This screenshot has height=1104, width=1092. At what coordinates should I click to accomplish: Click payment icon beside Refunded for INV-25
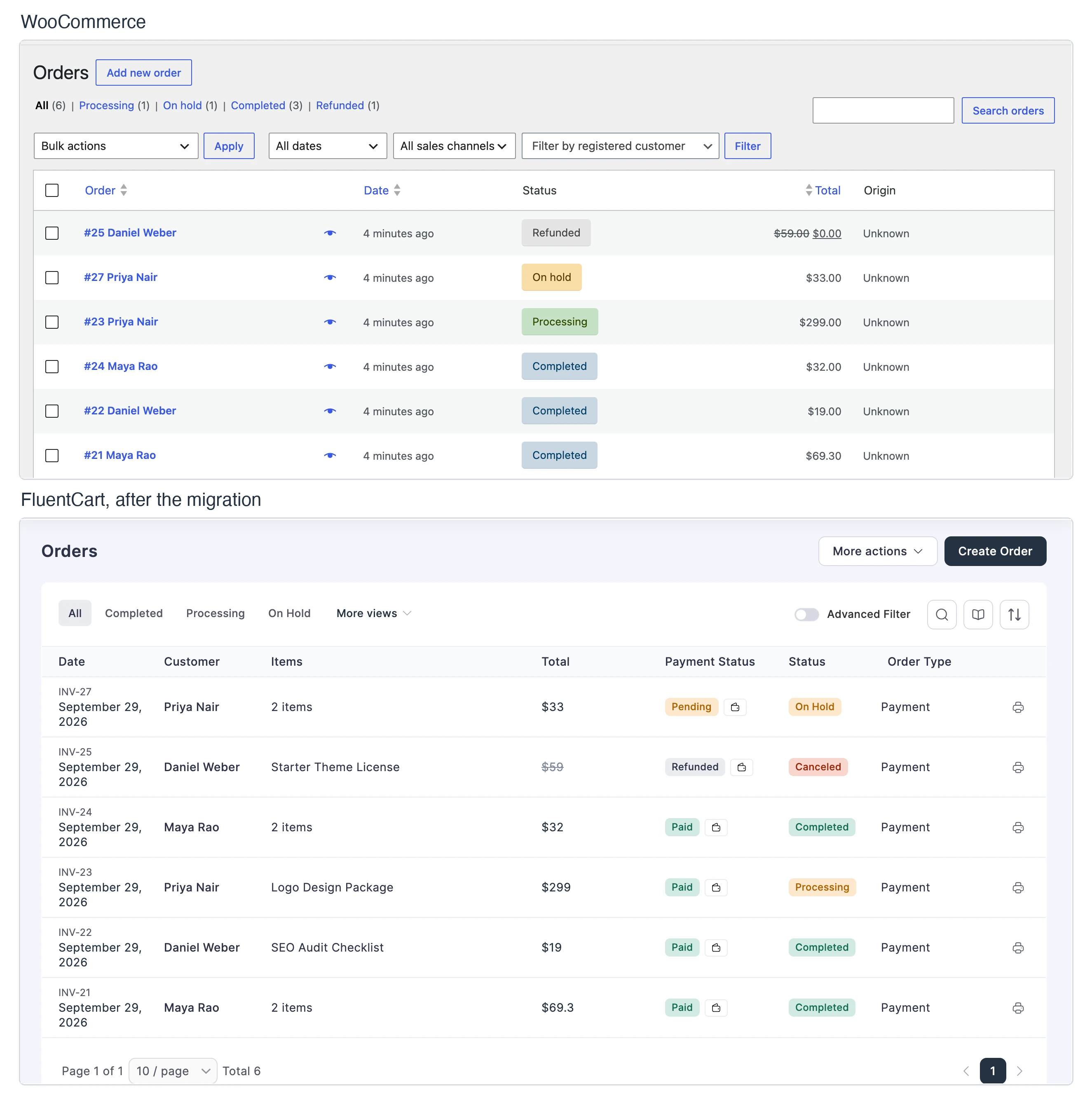[x=742, y=767]
